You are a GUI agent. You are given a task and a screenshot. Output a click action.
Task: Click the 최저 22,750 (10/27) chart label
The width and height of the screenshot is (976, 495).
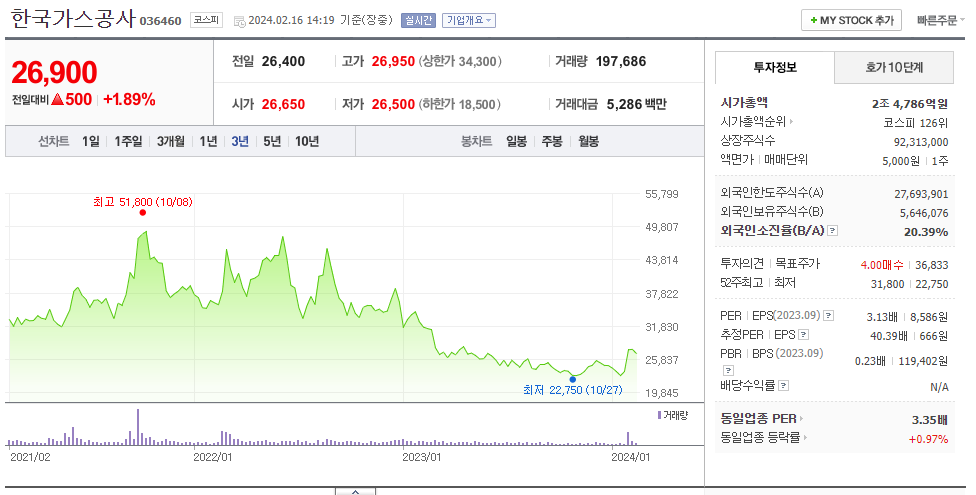(x=573, y=390)
